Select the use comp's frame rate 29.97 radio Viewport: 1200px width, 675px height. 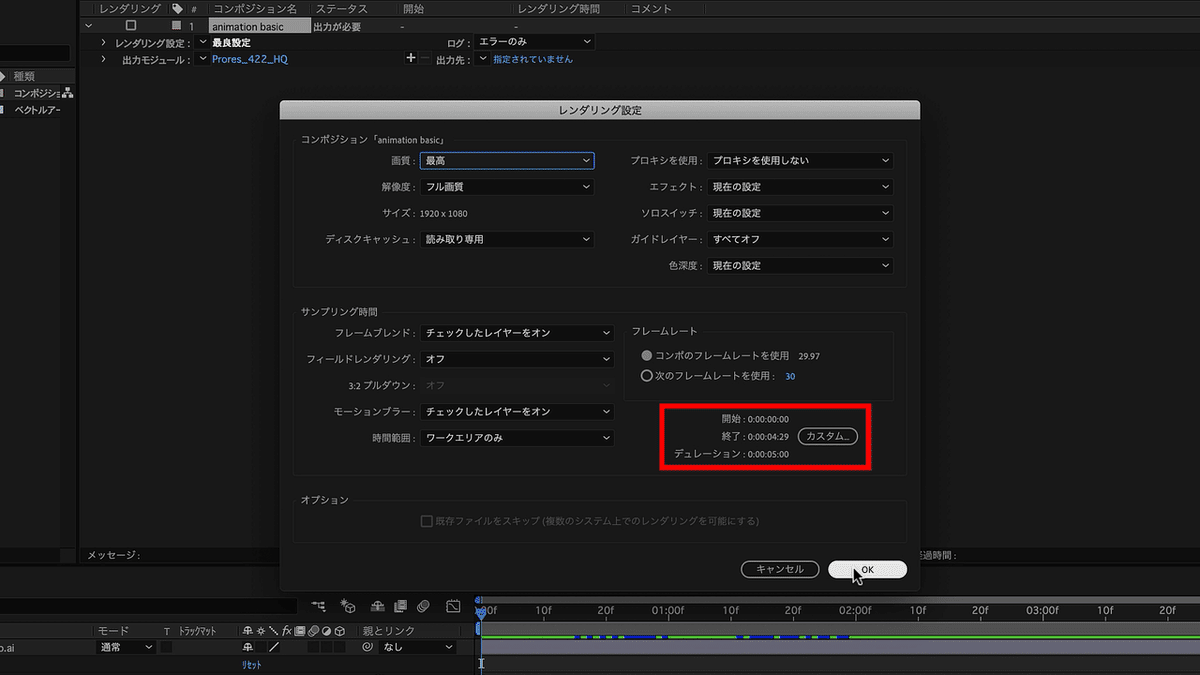click(x=646, y=355)
